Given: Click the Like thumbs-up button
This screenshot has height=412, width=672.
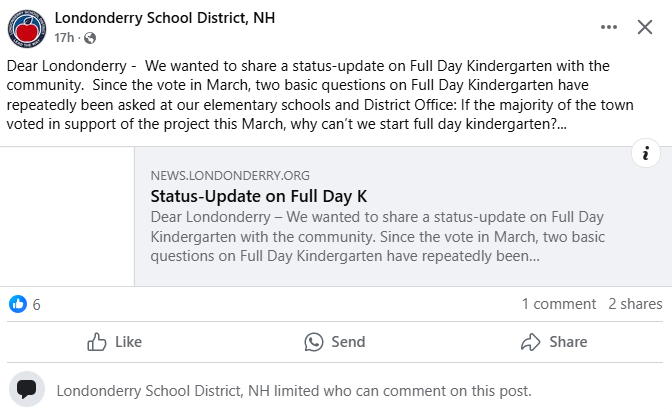Looking at the screenshot, I should (x=114, y=342).
